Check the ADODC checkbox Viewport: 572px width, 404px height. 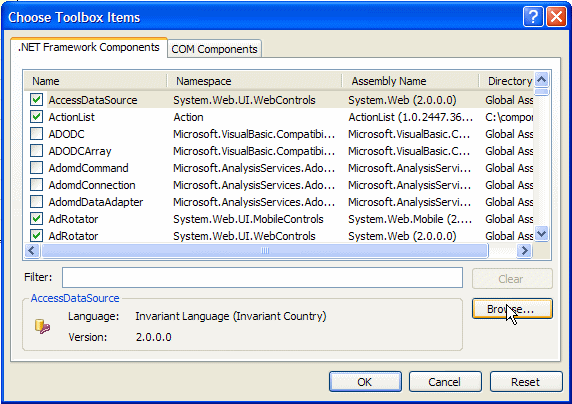click(36, 134)
